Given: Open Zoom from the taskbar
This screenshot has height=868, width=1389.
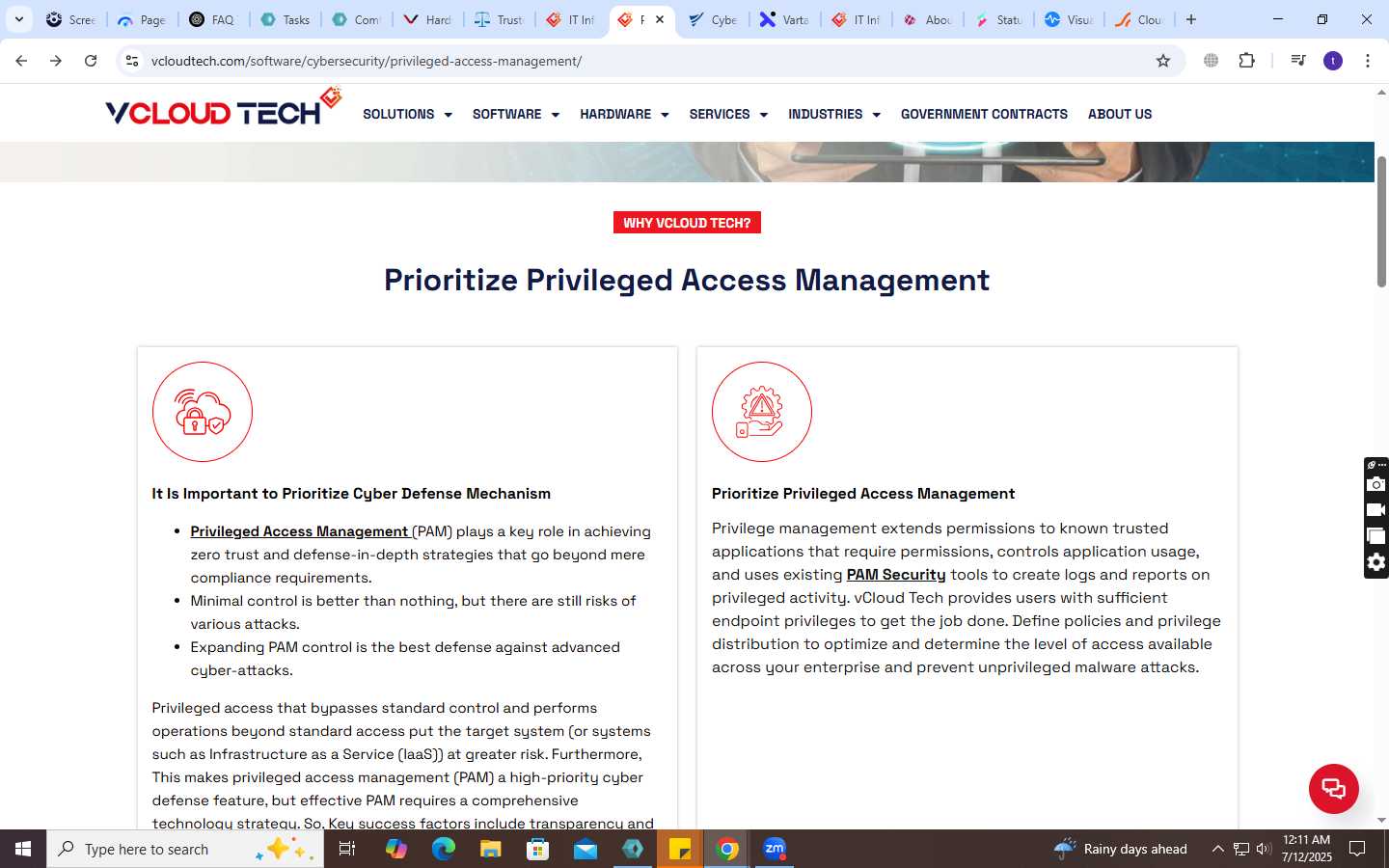Looking at the screenshot, I should tap(775, 849).
